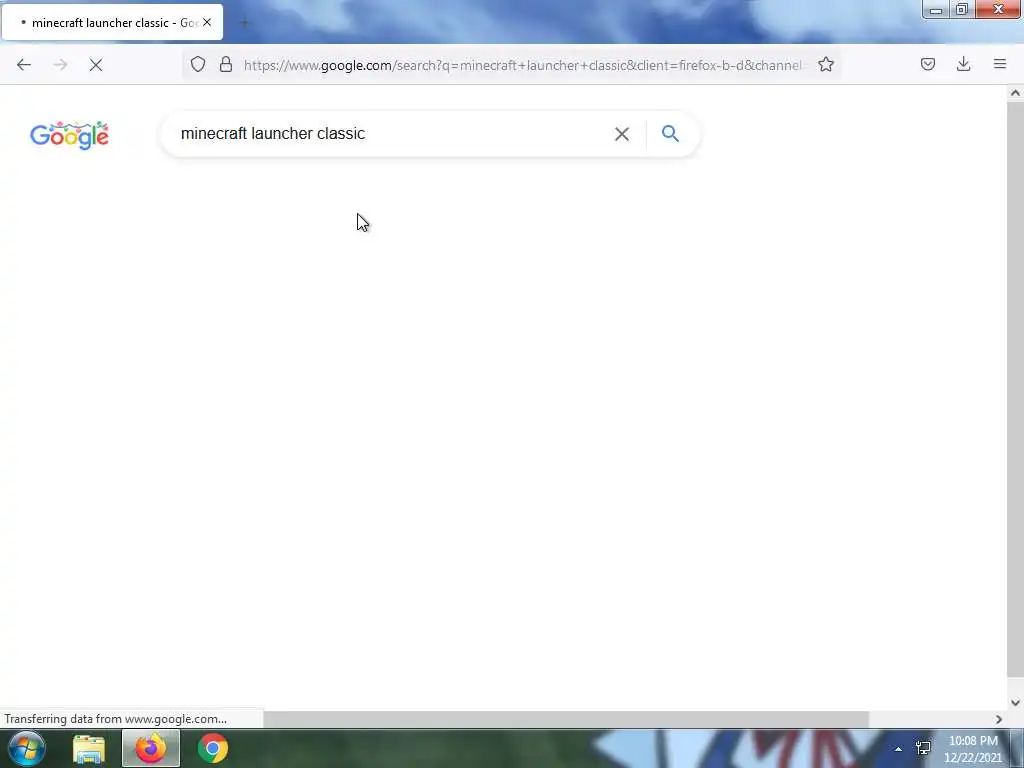Close the Firefox window
This screenshot has height=768, width=1024.
click(x=999, y=9)
